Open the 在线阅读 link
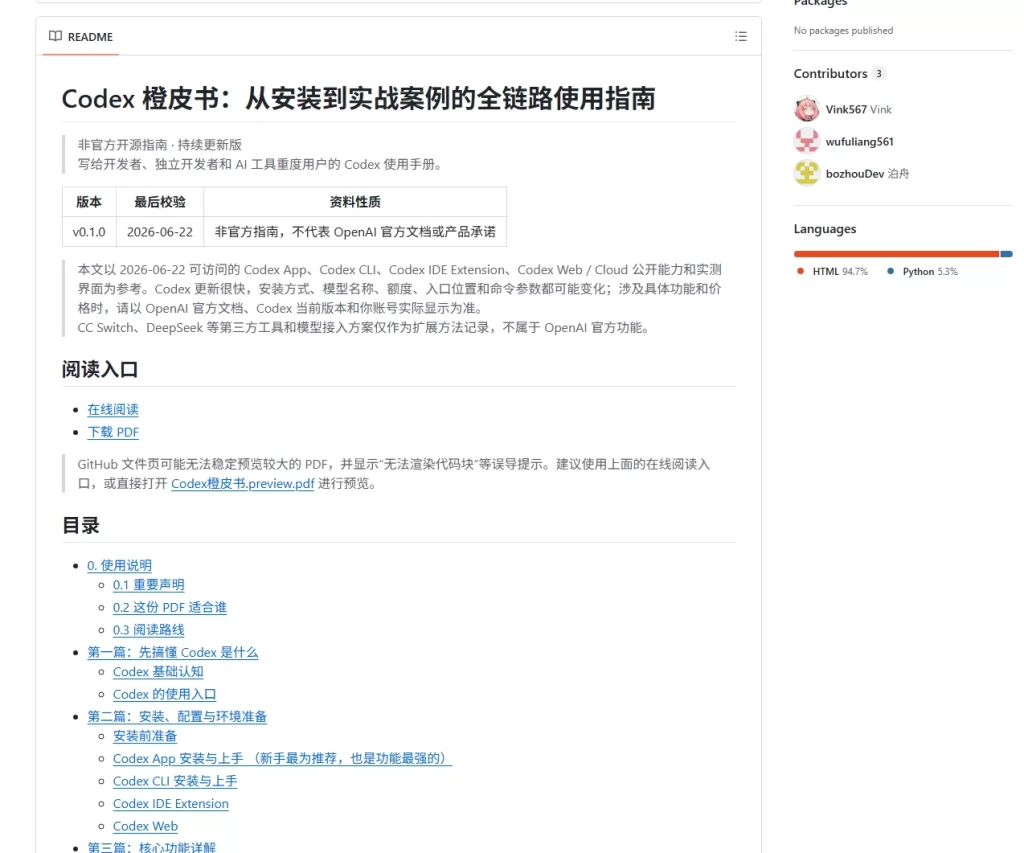1024x853 pixels. 113,410
